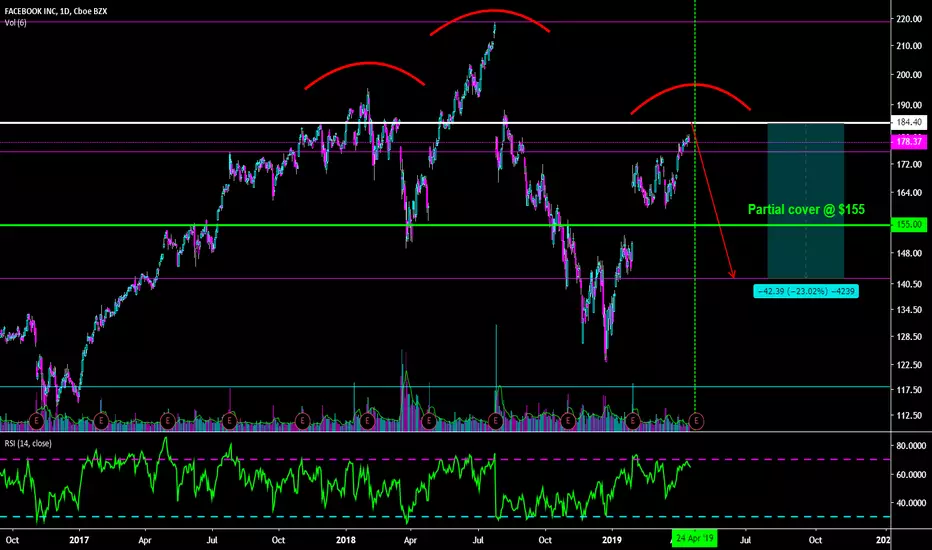Image resolution: width=932 pixels, height=550 pixels.
Task: Click the 148.00 price axis label
Action: pos(909,253)
